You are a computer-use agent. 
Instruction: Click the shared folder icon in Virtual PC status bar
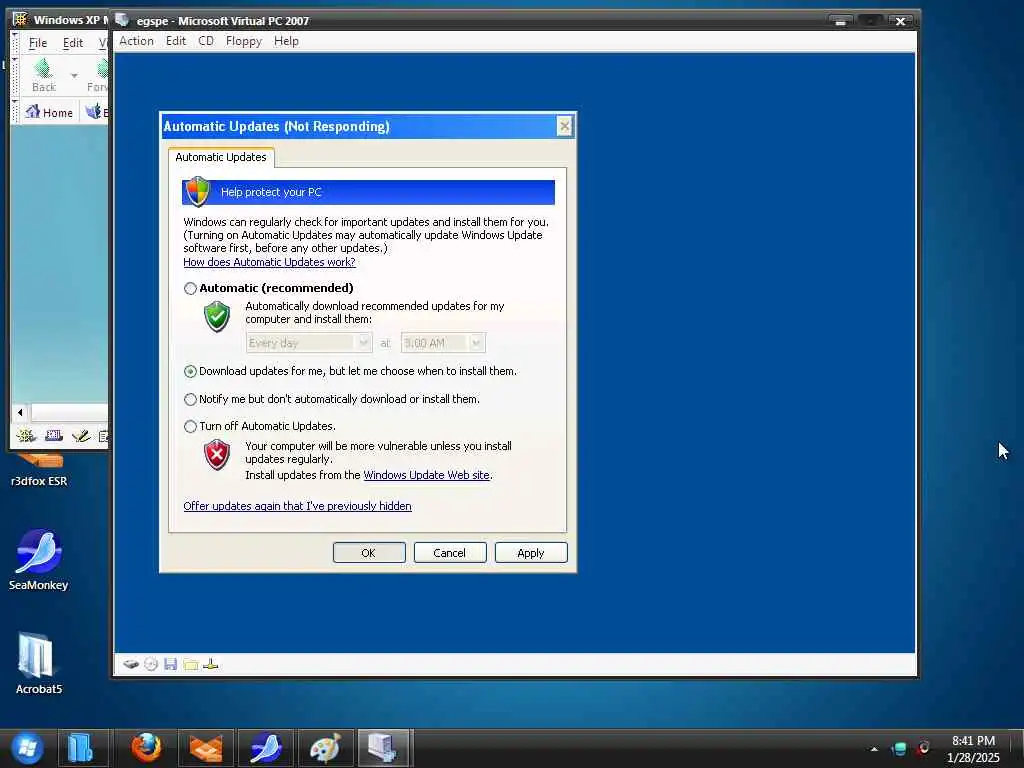tap(191, 664)
